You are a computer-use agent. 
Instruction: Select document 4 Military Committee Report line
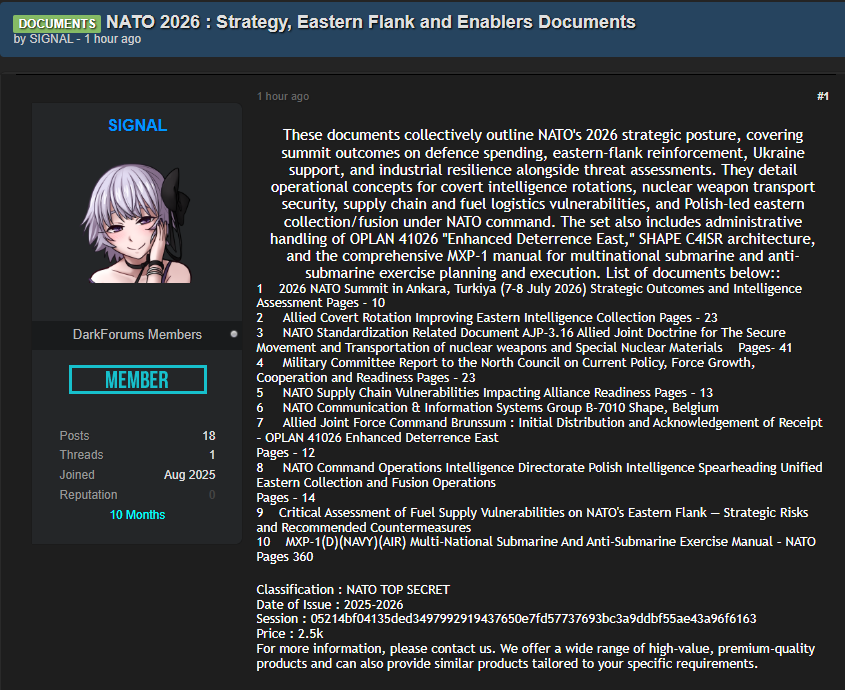(506, 370)
